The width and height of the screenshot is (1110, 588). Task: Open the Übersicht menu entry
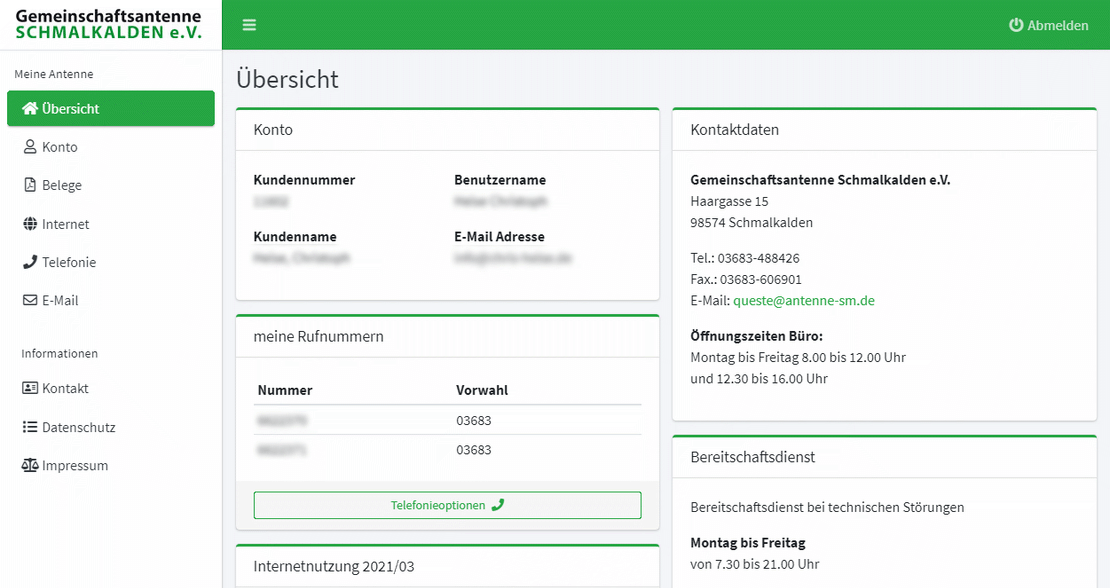(x=110, y=108)
